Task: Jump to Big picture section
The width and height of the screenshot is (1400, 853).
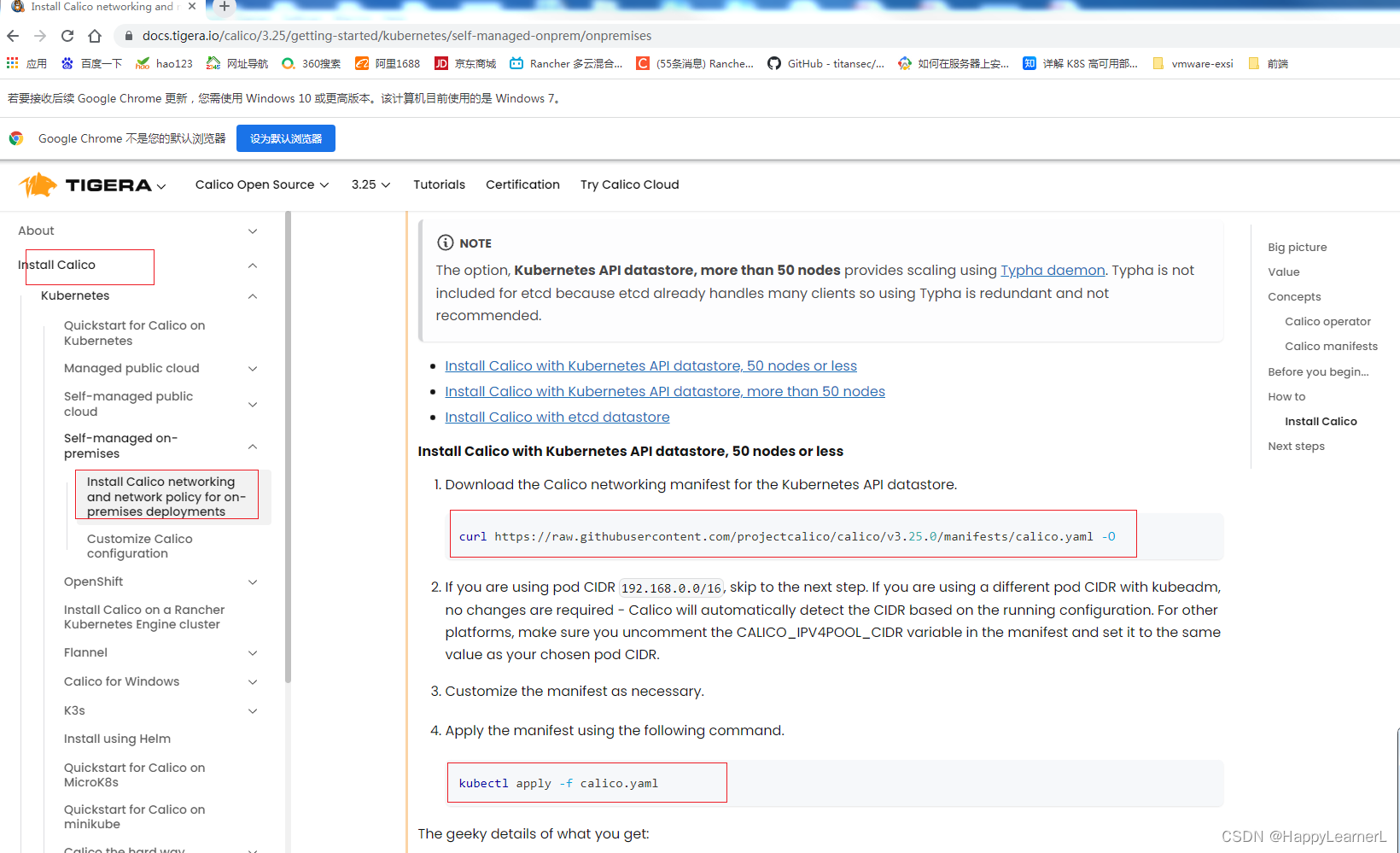Action: 1297,247
